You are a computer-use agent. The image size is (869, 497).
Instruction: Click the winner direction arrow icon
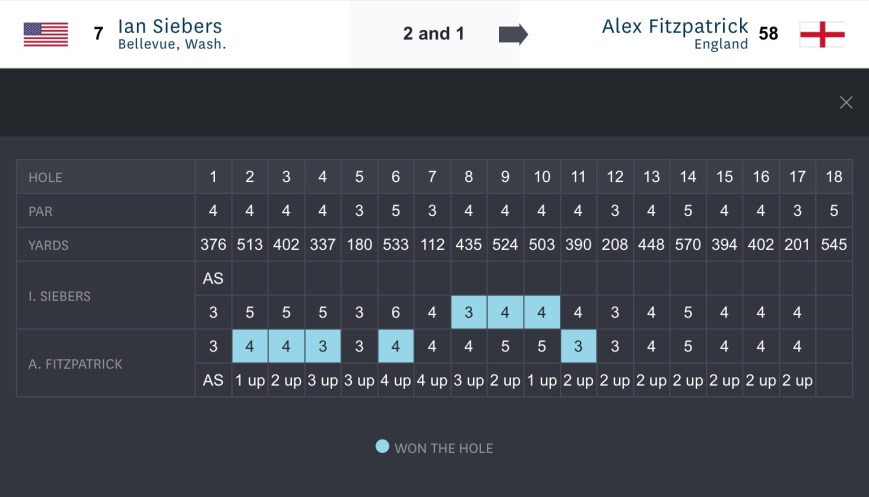click(513, 34)
